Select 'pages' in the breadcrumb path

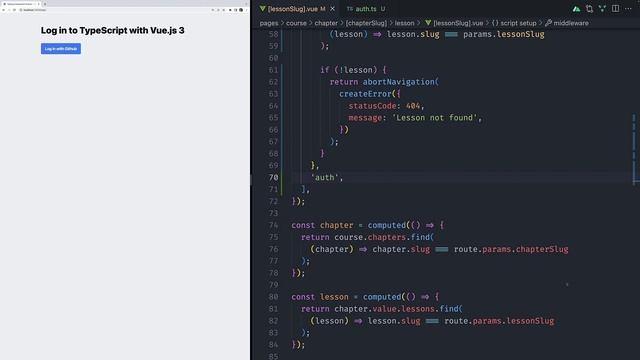coord(269,23)
